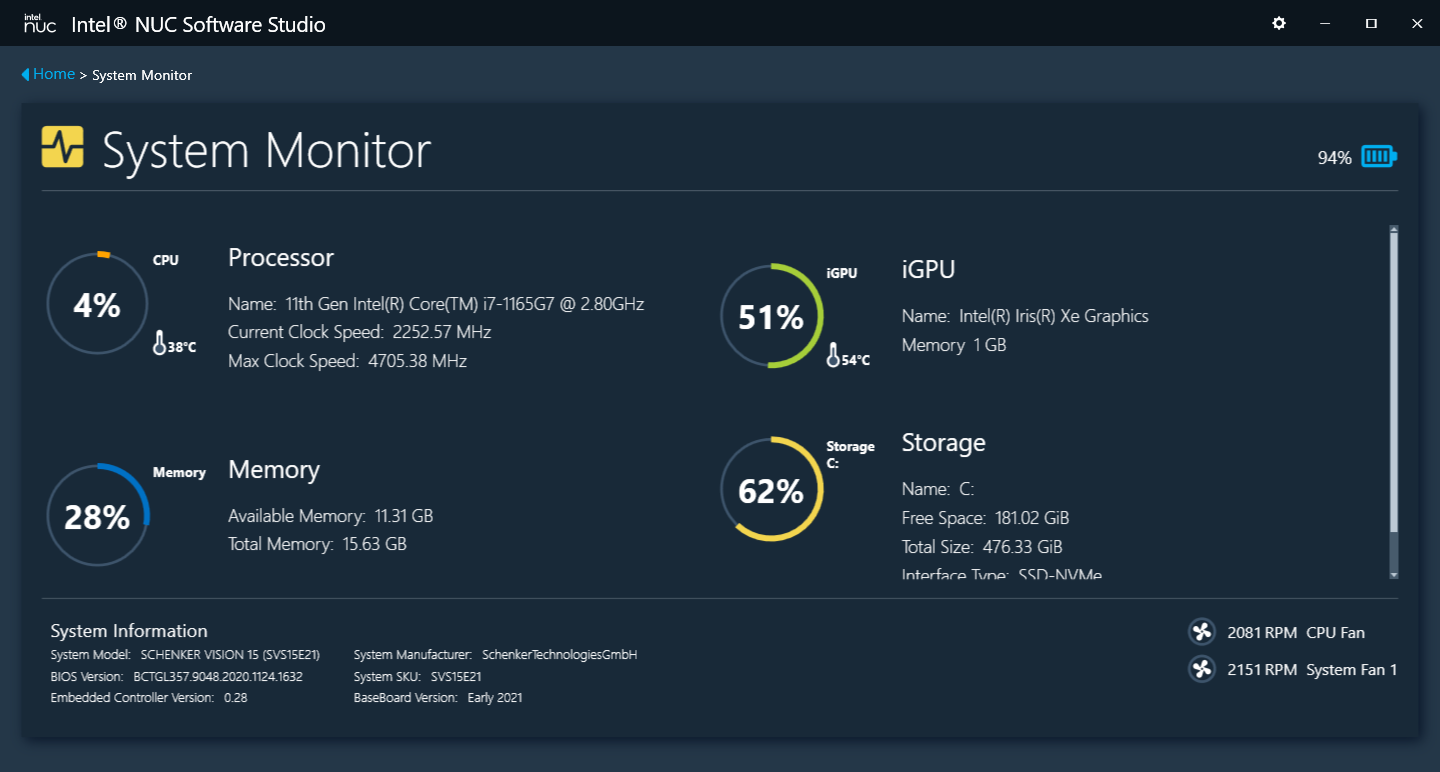
Task: Click the 94% battery percentage text
Action: pyautogui.click(x=1334, y=157)
